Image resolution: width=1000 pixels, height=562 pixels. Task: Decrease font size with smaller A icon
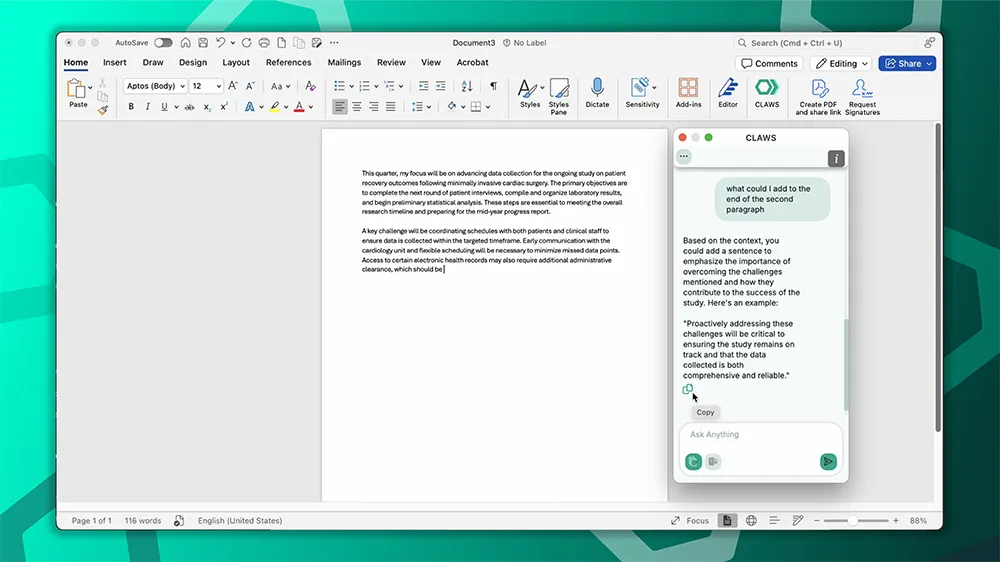point(251,86)
